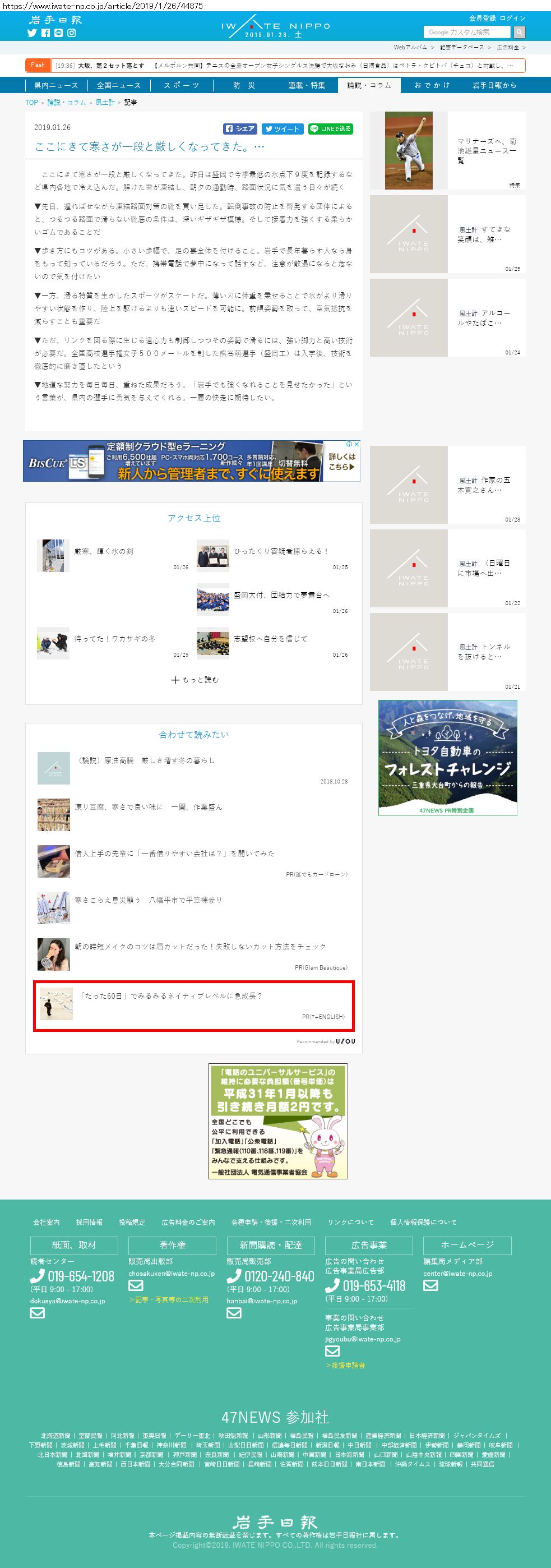Click 風土計 breadcrumb link
Image resolution: width=551 pixels, height=1568 pixels.
pyautogui.click(x=105, y=102)
